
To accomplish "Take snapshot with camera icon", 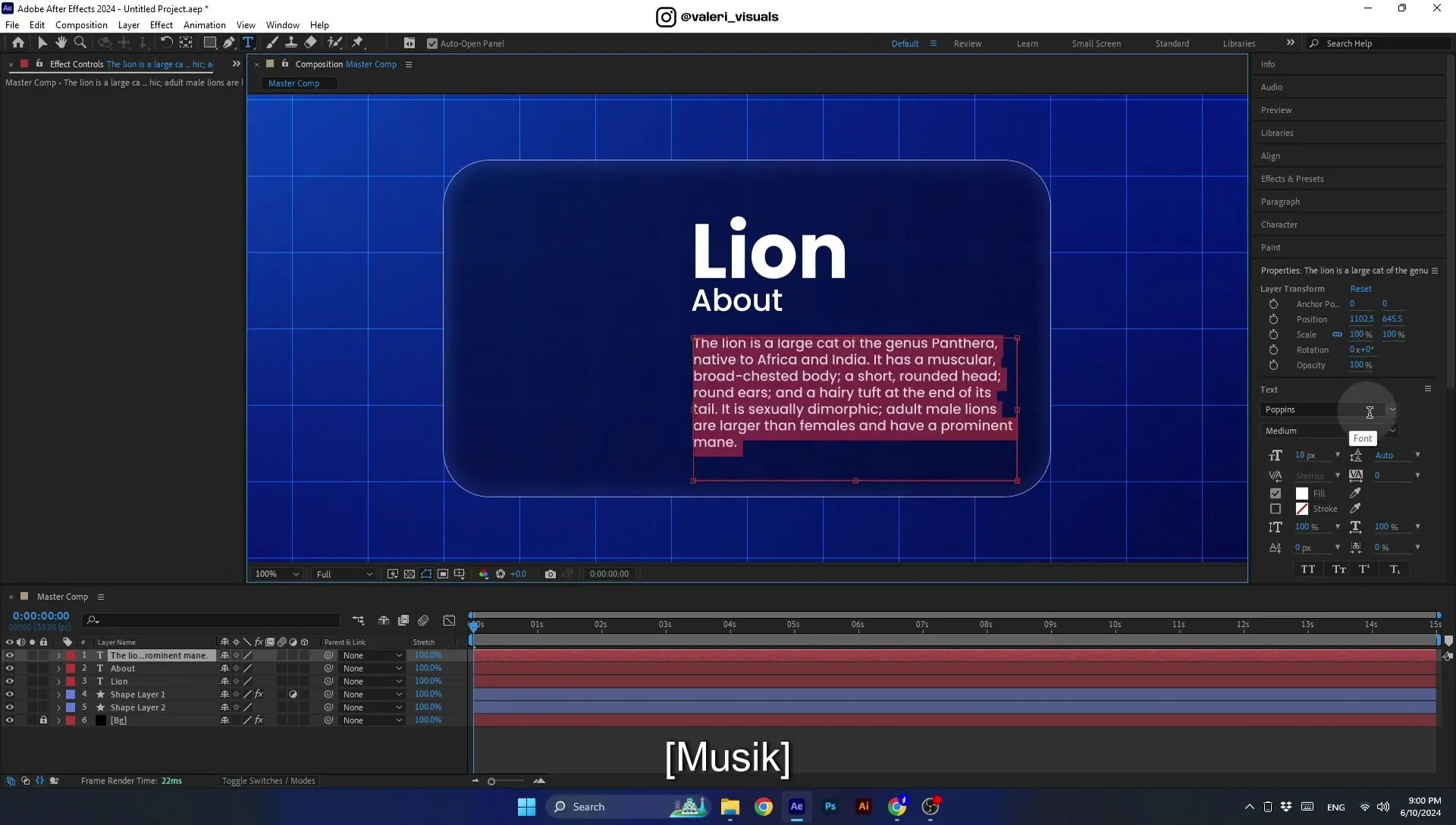I will pyautogui.click(x=551, y=574).
